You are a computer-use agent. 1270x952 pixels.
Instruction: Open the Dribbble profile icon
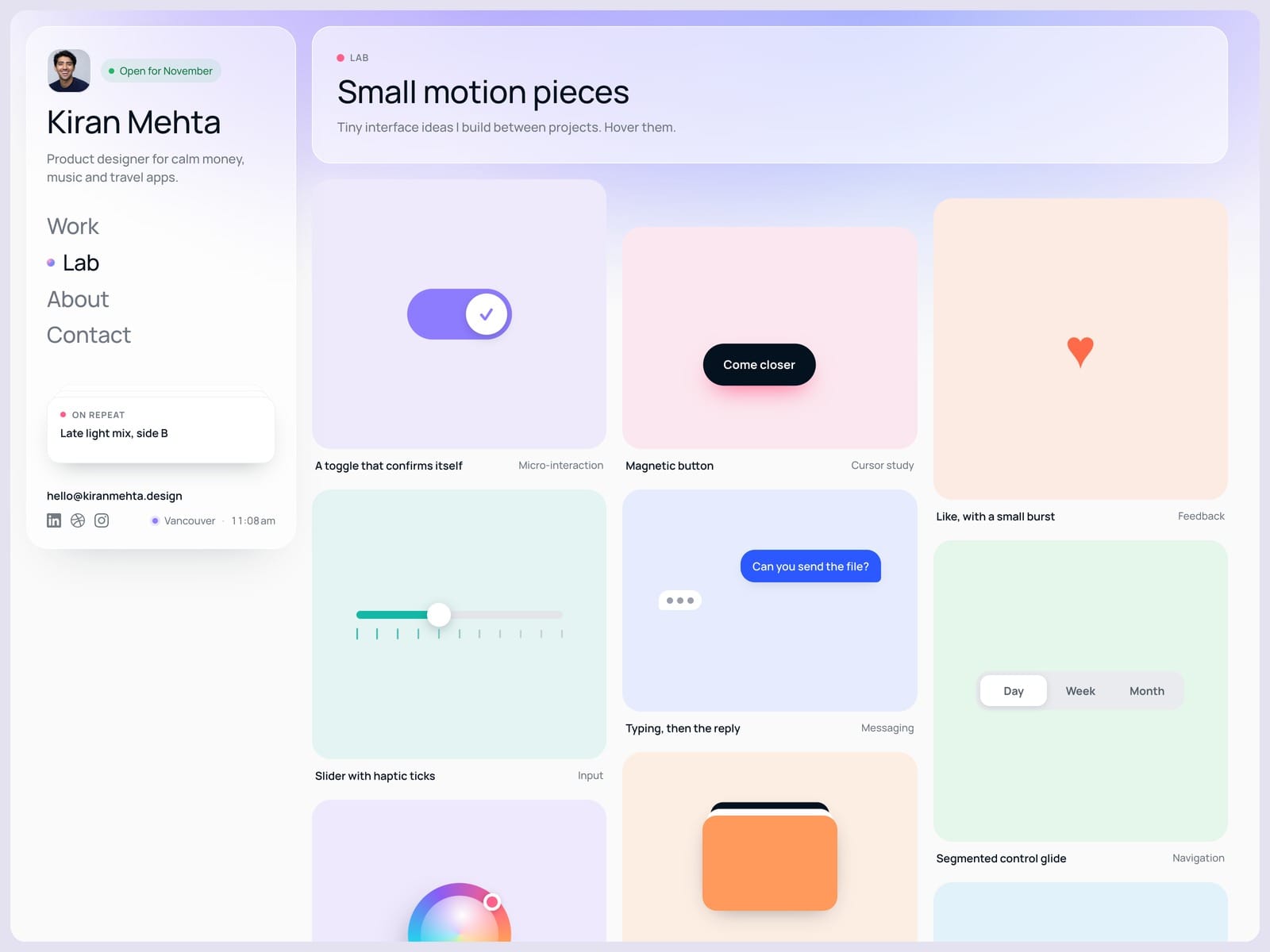tap(78, 520)
